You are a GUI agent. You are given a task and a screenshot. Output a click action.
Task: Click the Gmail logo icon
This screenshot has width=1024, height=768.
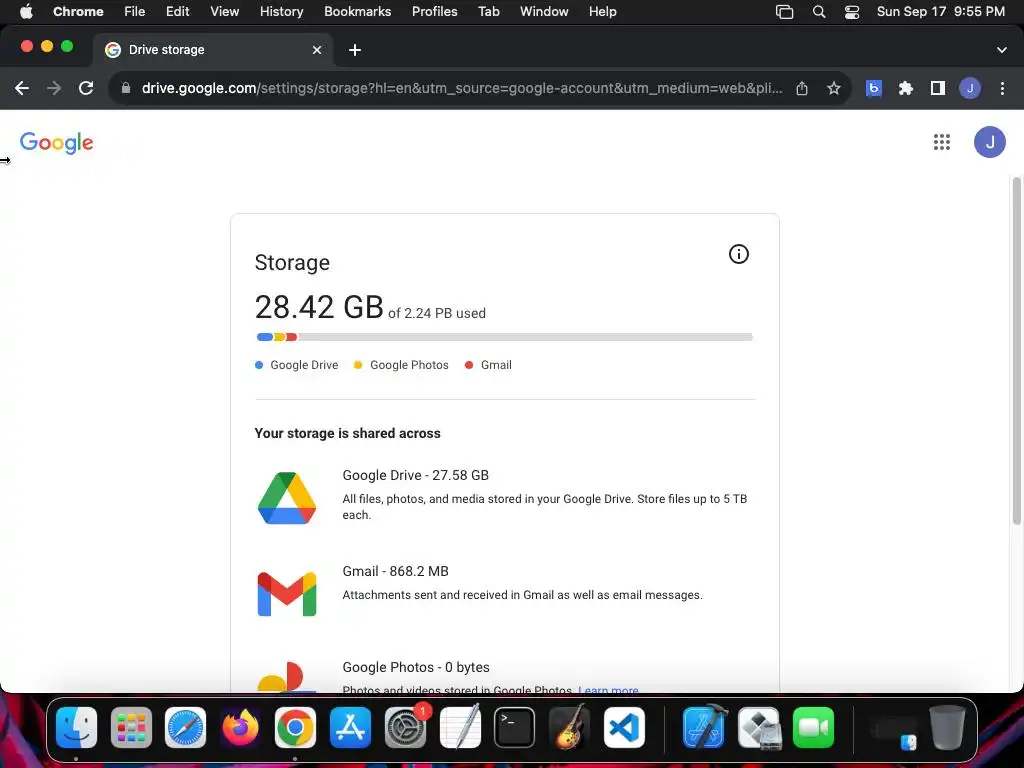[x=287, y=594]
